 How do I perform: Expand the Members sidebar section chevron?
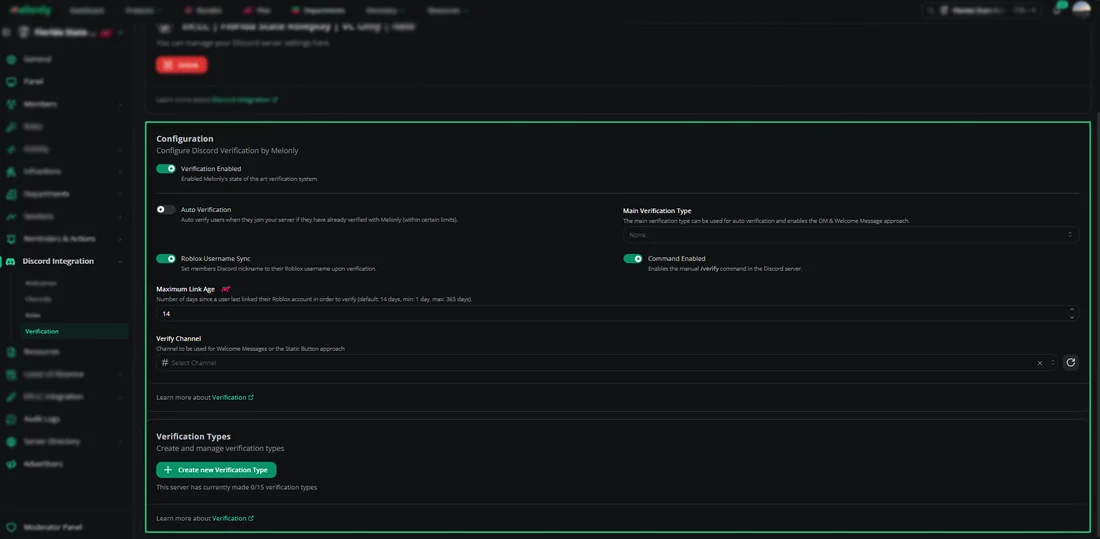point(120,104)
